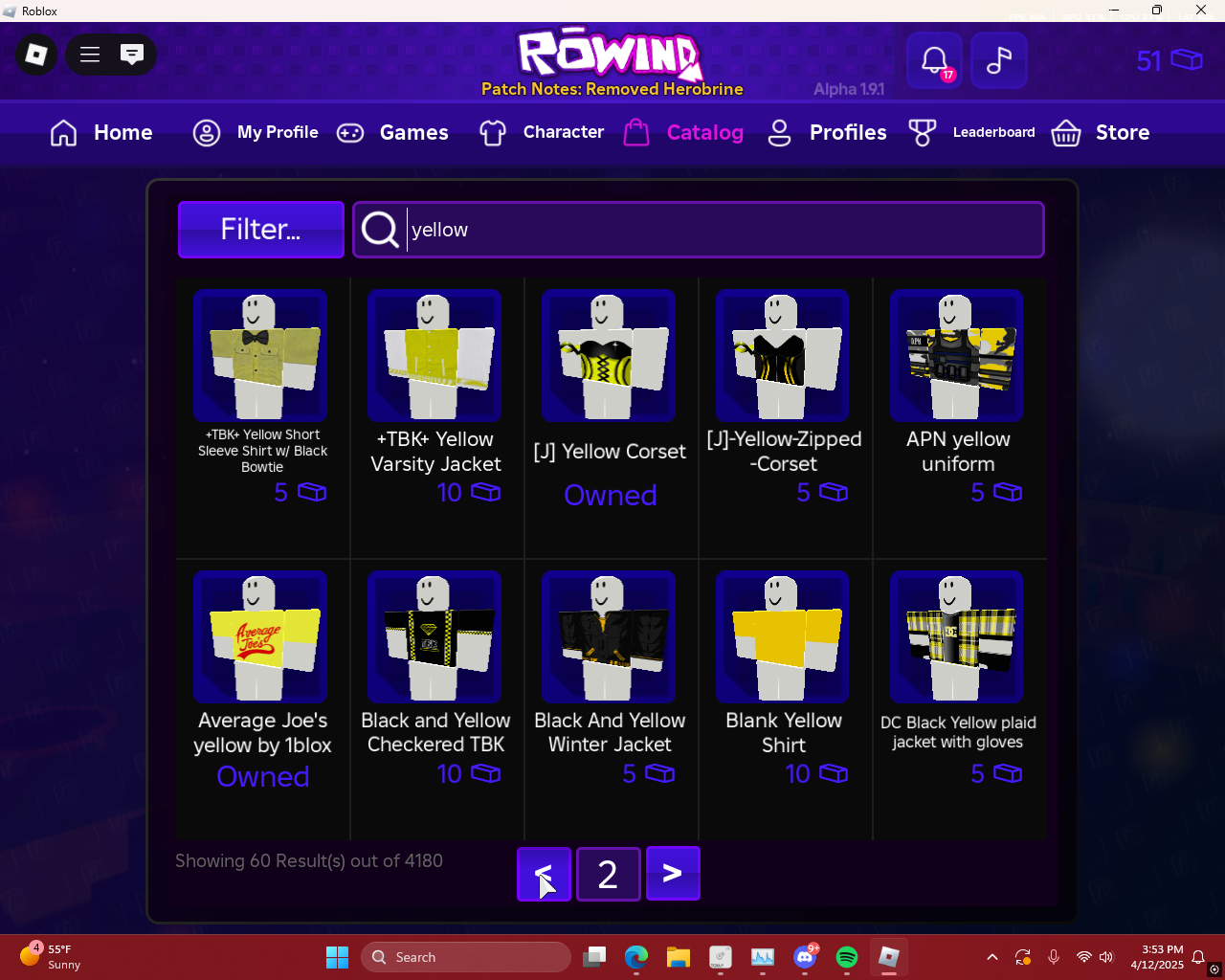Image resolution: width=1225 pixels, height=980 pixels.
Task: Open Spotify from the taskbar
Action: click(x=847, y=957)
